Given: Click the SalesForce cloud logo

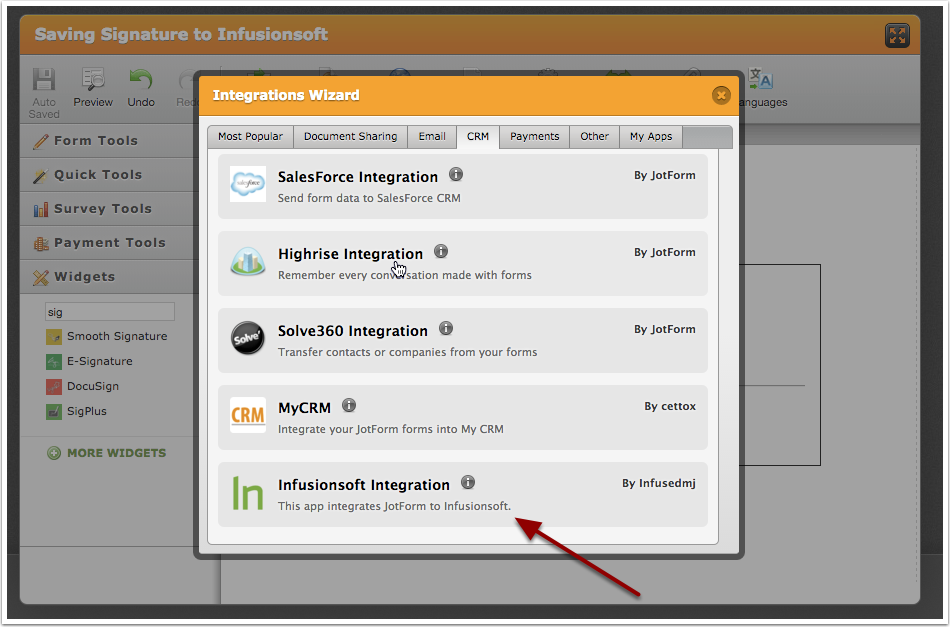Looking at the screenshot, I should [248, 184].
